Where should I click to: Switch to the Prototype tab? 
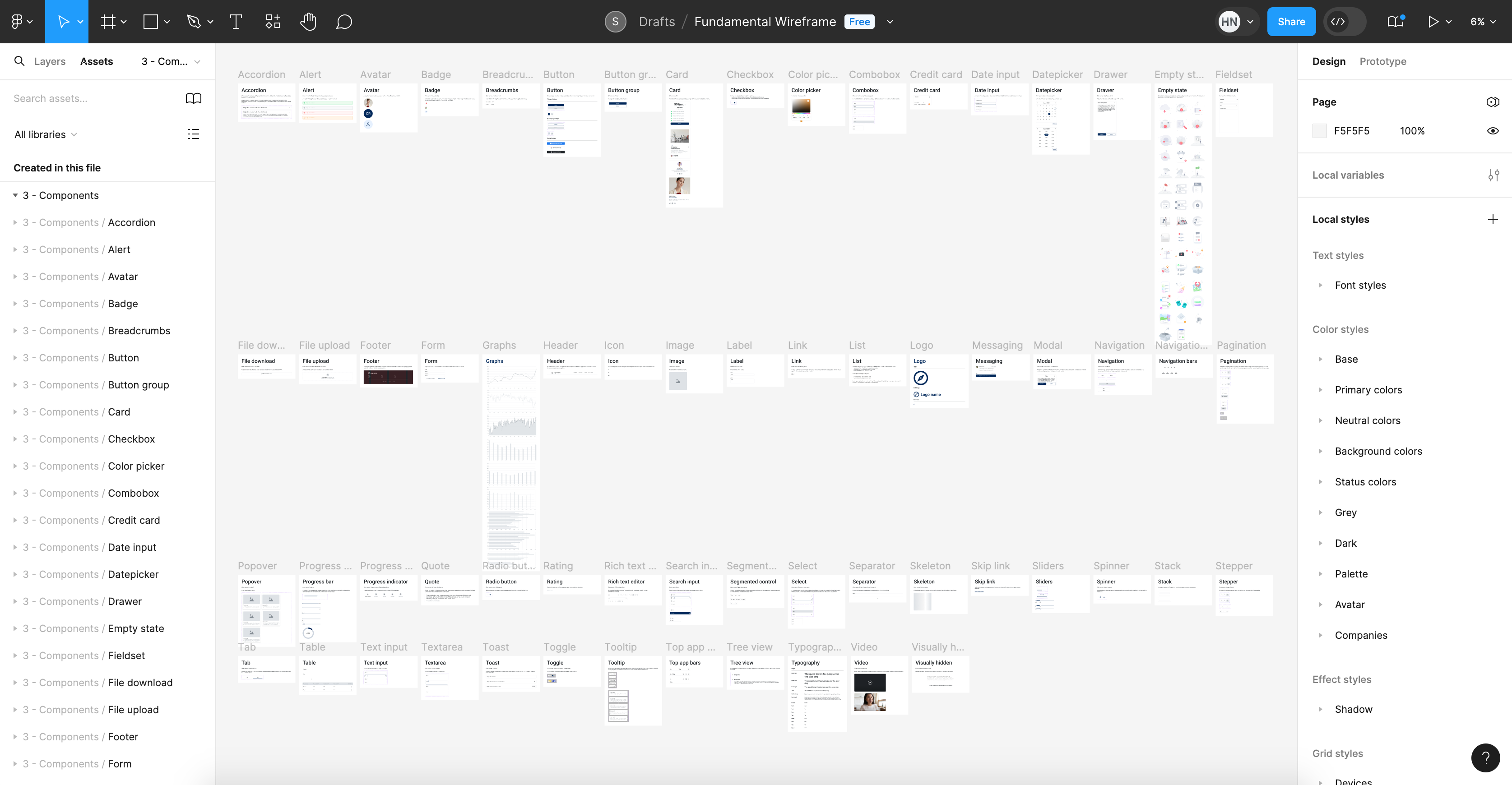(x=1382, y=62)
